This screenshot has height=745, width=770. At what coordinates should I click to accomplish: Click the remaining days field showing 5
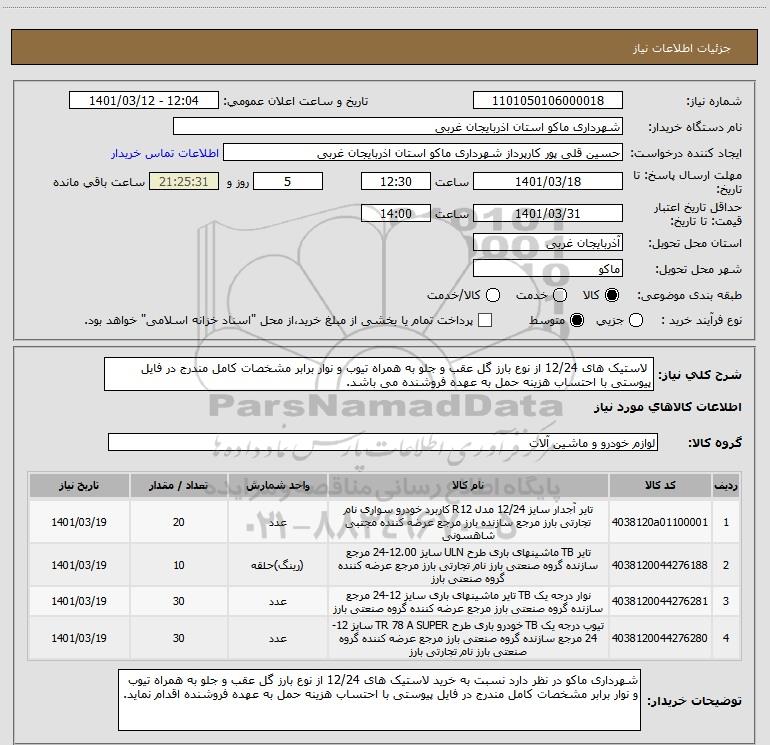click(288, 181)
